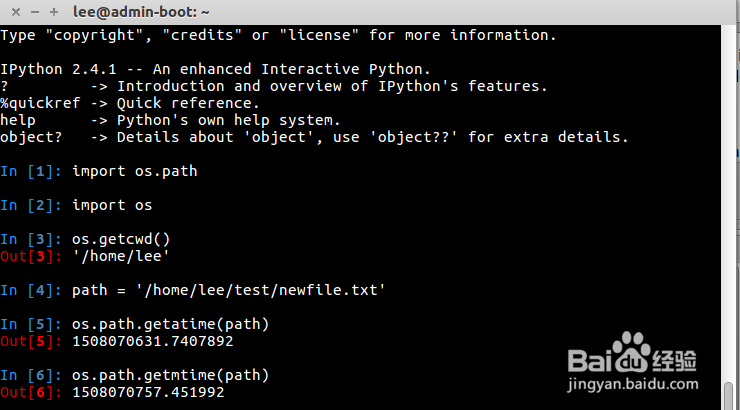Click the Out[3] prompt label
740x410 pixels.
[x=31, y=256]
